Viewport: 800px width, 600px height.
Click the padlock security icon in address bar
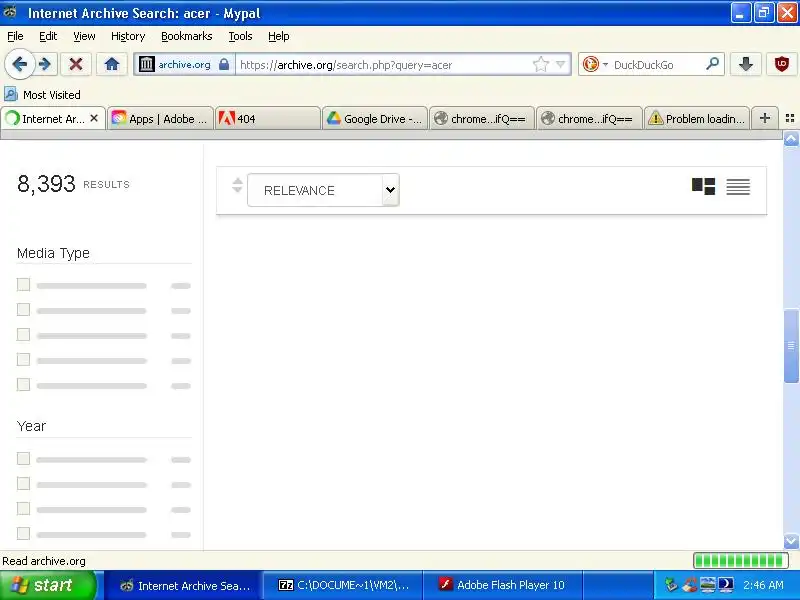pyautogui.click(x=223, y=64)
